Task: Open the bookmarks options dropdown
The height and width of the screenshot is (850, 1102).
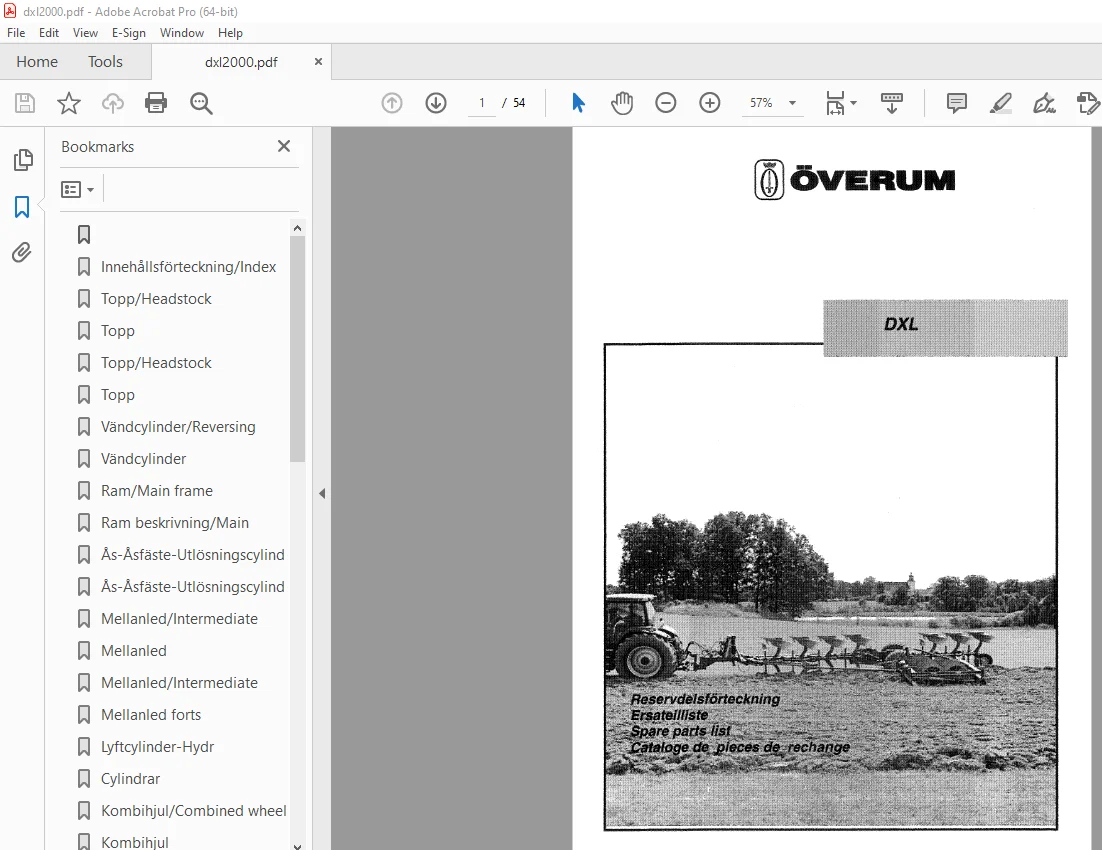Action: (77, 190)
